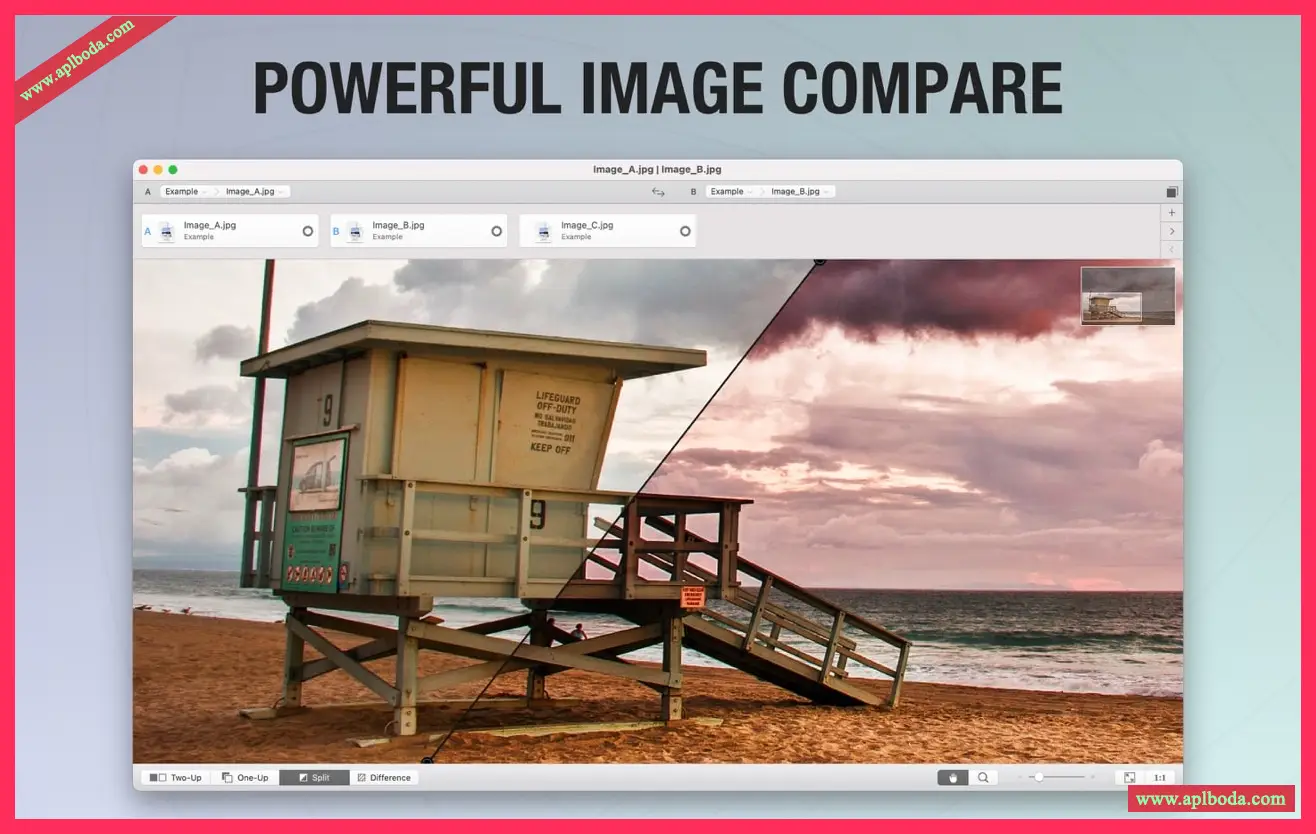Open the Example folder dropdown for side A

tap(185, 192)
